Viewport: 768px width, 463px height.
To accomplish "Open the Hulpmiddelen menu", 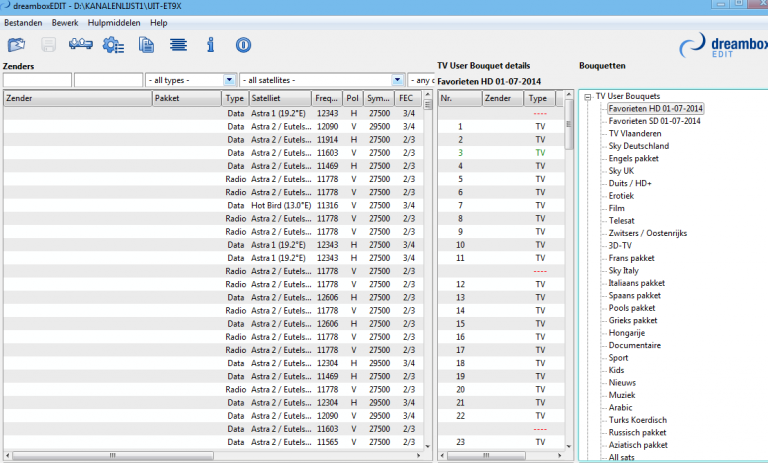I will pos(115,22).
